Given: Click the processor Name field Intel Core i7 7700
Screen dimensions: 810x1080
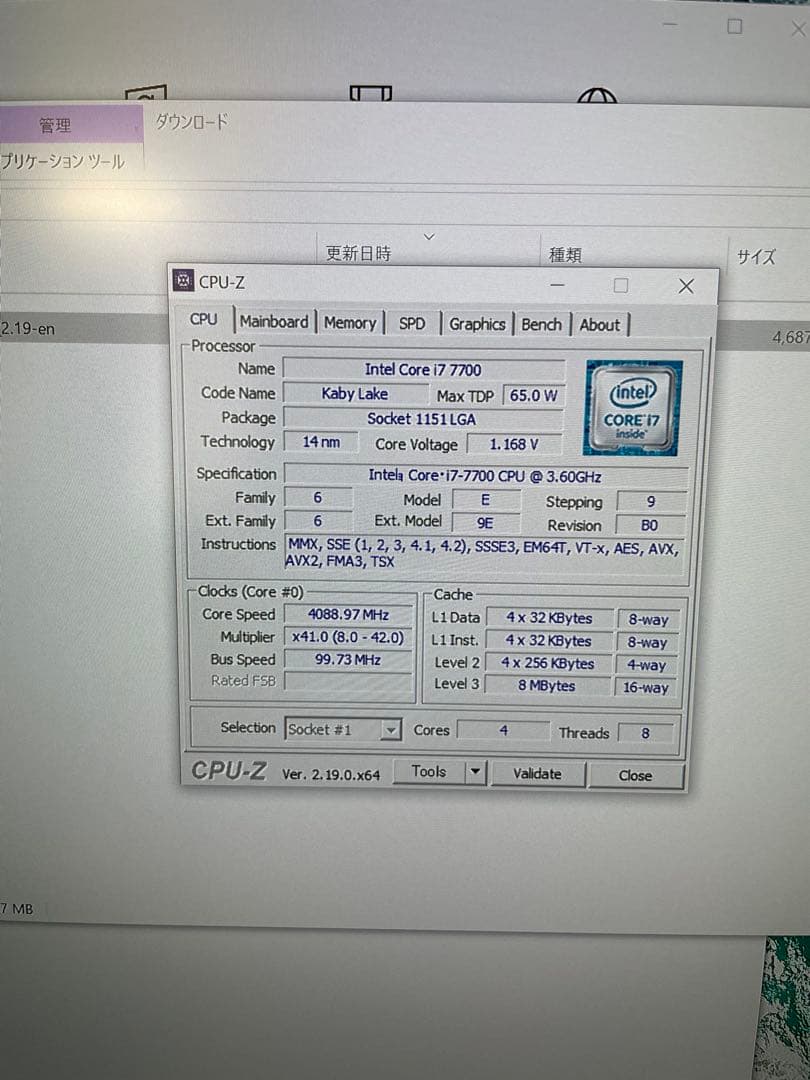Looking at the screenshot, I should click(424, 370).
